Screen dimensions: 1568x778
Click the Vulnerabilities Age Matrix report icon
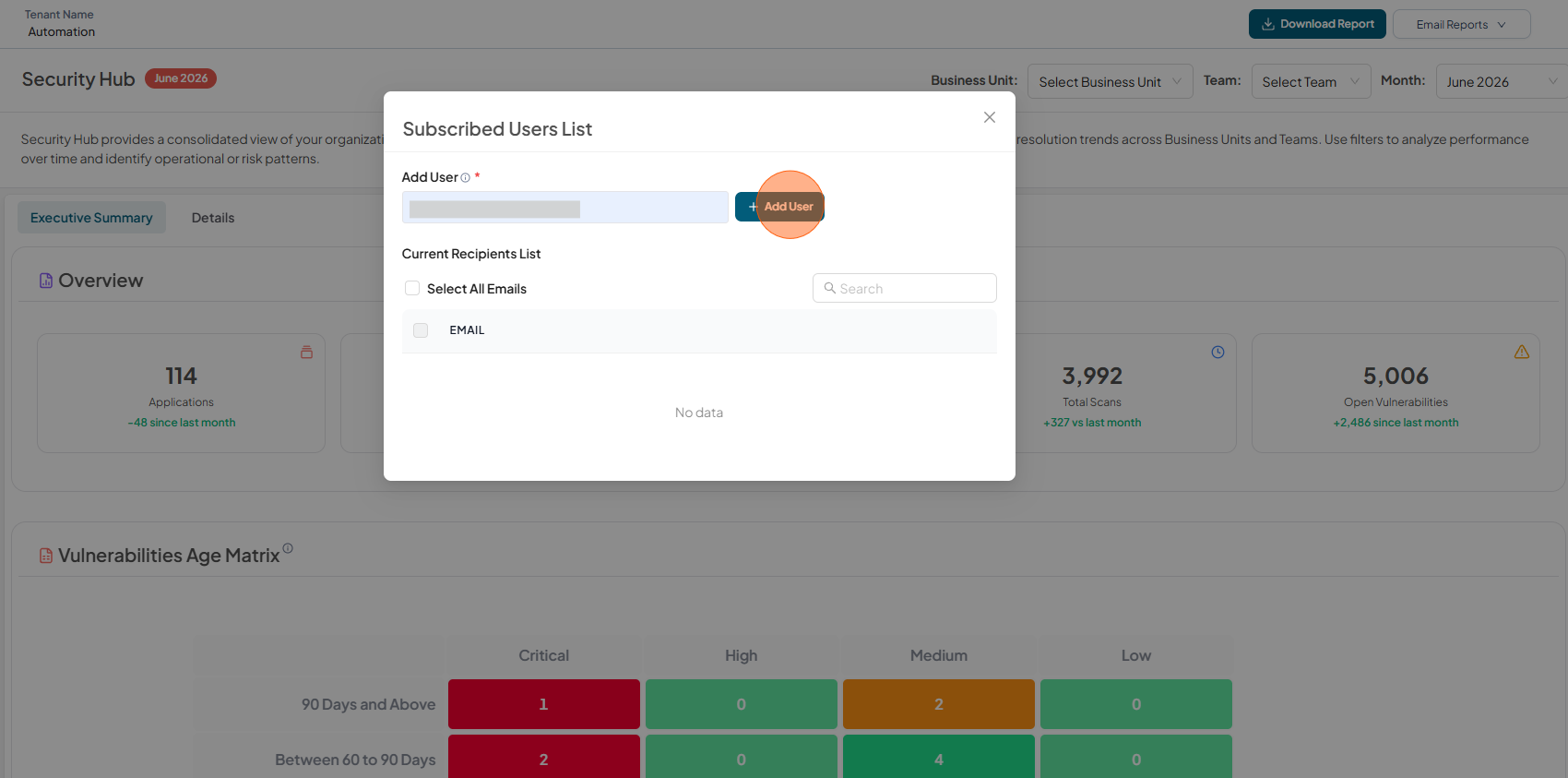[x=45, y=556]
